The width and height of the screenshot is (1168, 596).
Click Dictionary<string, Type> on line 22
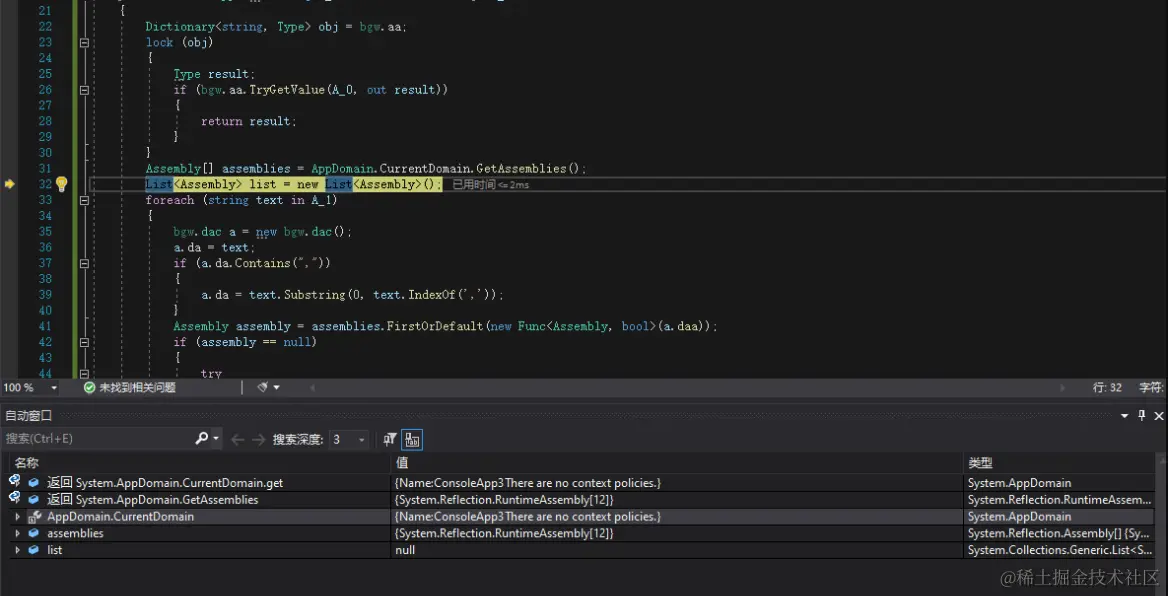click(x=229, y=27)
